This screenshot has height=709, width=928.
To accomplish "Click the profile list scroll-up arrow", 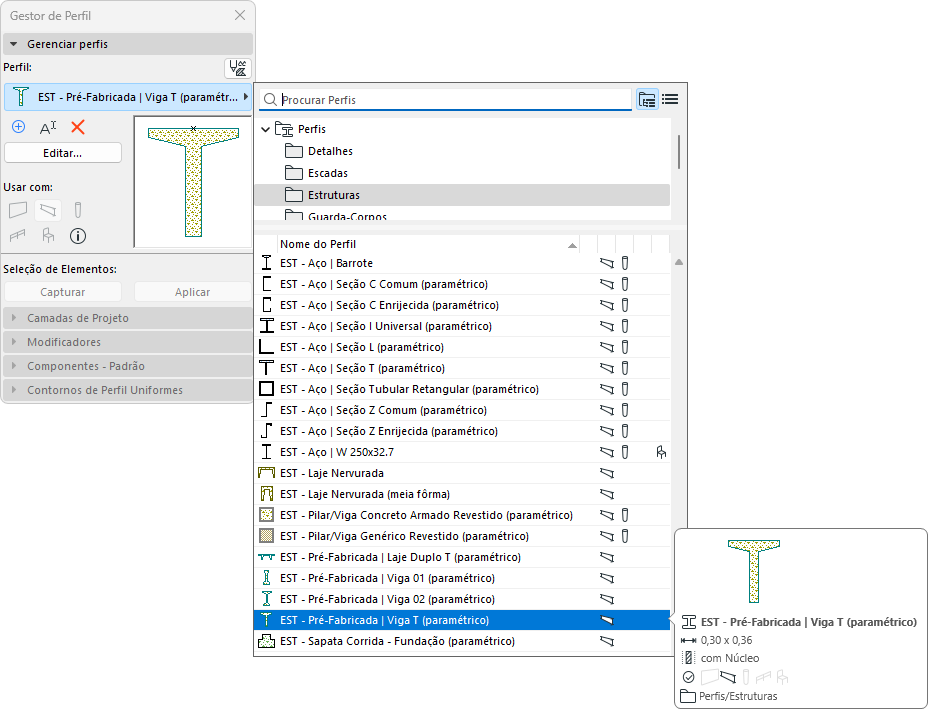I will tap(679, 262).
